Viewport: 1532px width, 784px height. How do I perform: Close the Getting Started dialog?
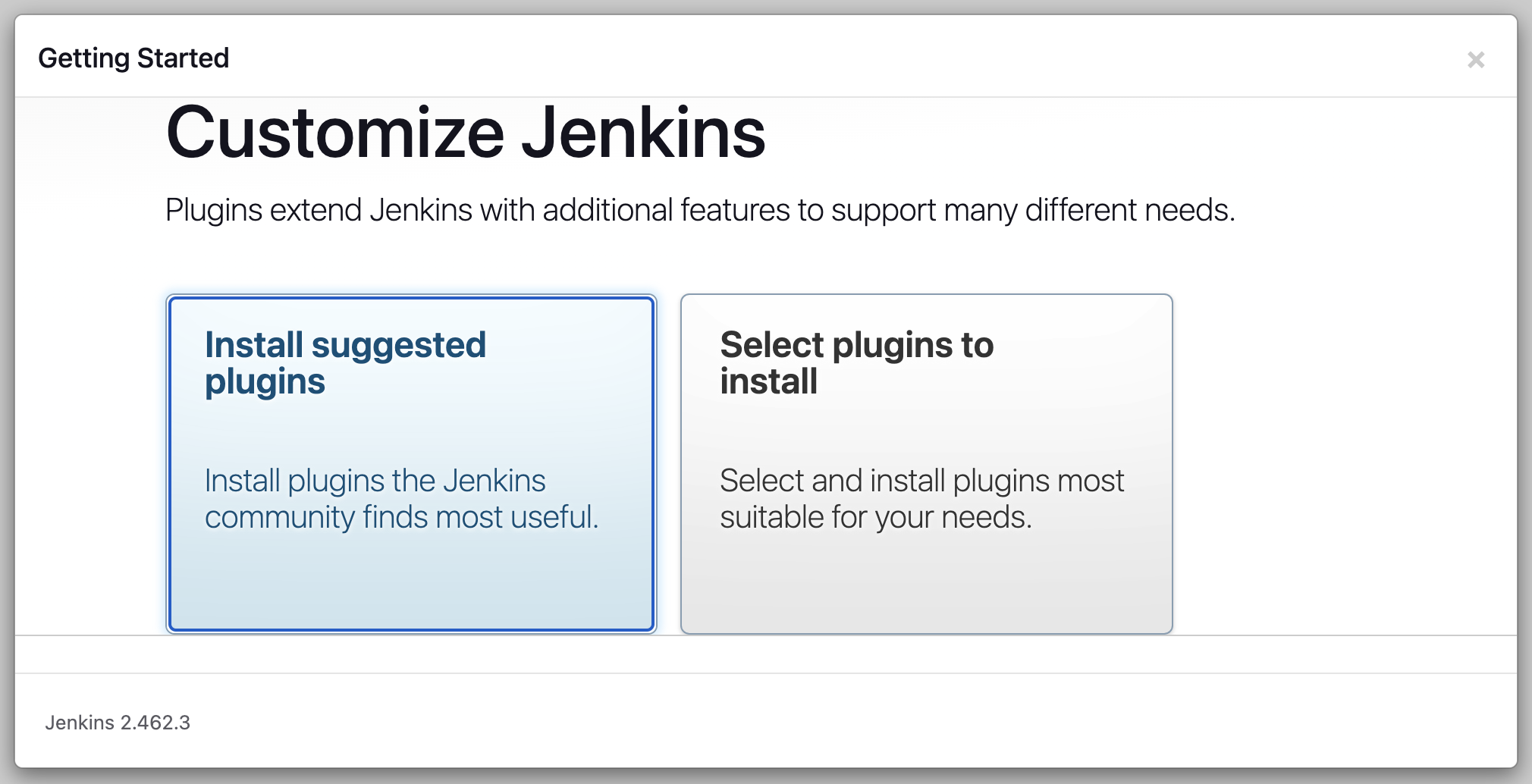1475,60
